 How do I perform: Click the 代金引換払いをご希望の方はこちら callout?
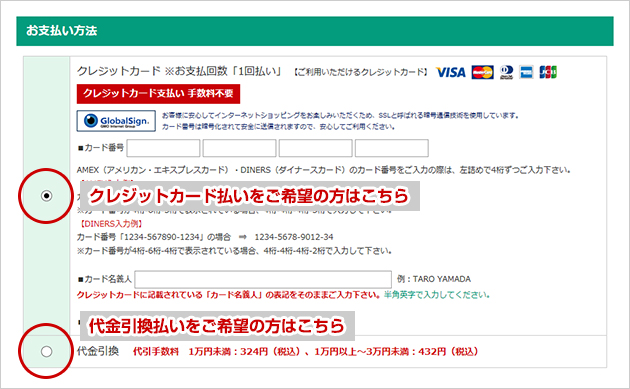pos(217,326)
